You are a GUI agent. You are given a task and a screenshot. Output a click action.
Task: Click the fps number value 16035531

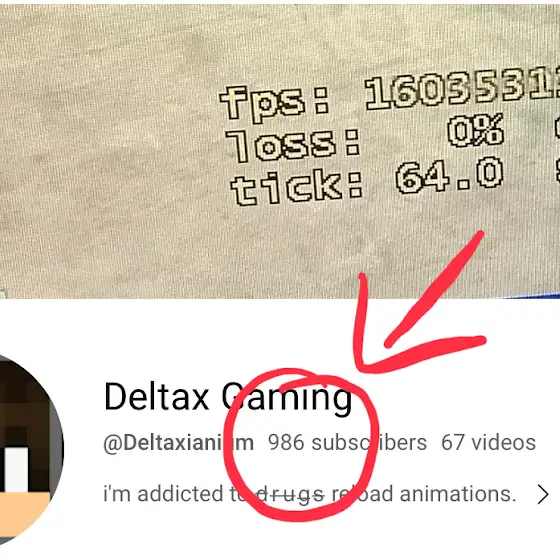462,89
